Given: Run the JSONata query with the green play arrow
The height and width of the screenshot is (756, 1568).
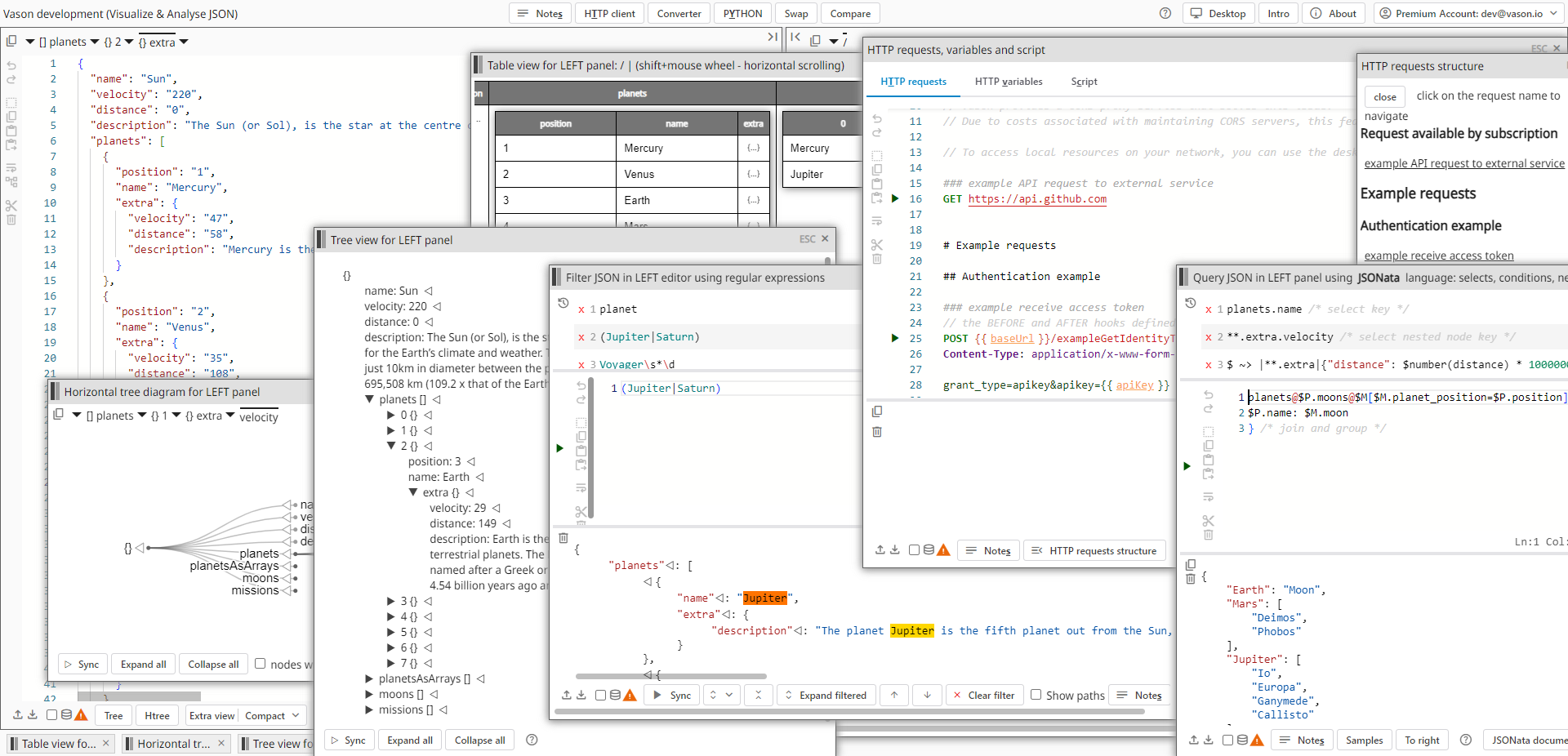Looking at the screenshot, I should click(1187, 466).
